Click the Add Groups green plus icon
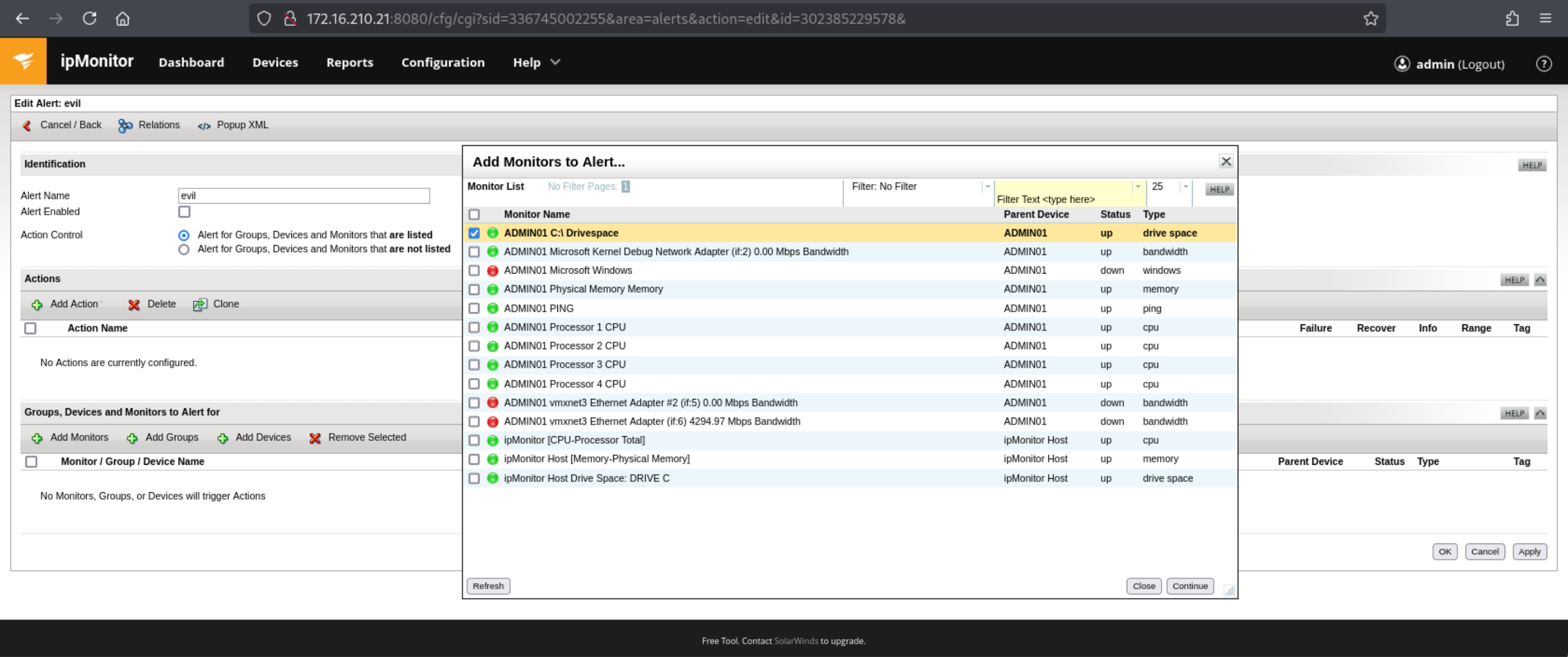 click(132, 438)
